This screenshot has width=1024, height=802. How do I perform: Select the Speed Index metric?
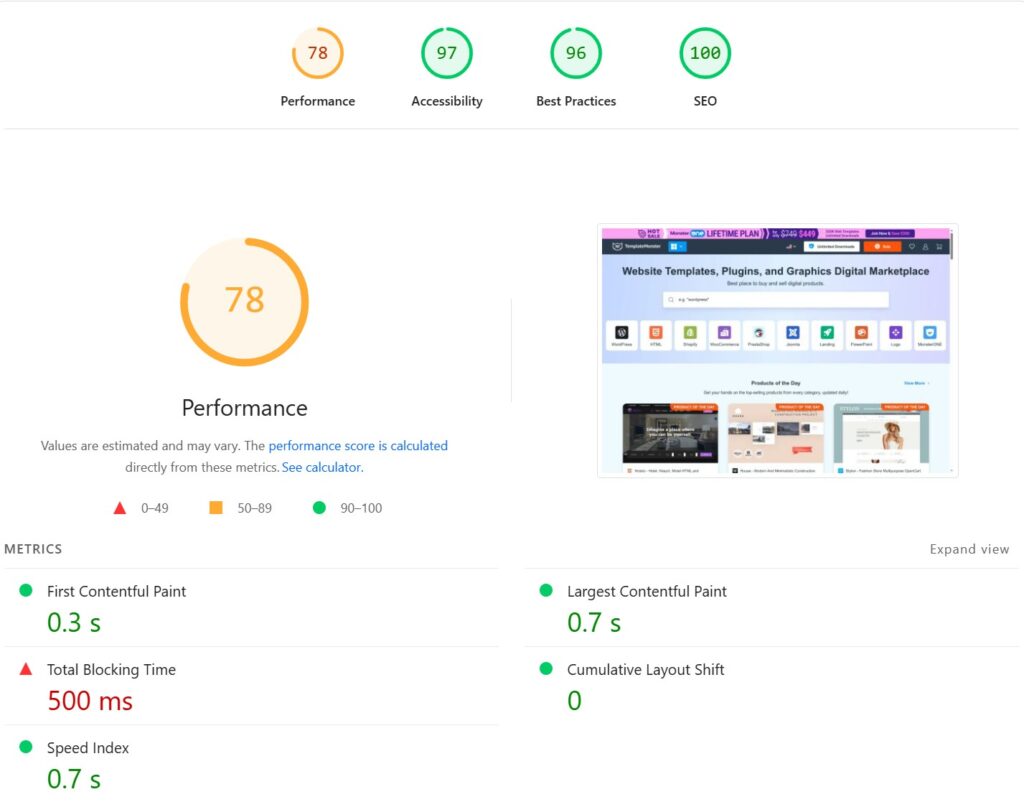click(251, 763)
